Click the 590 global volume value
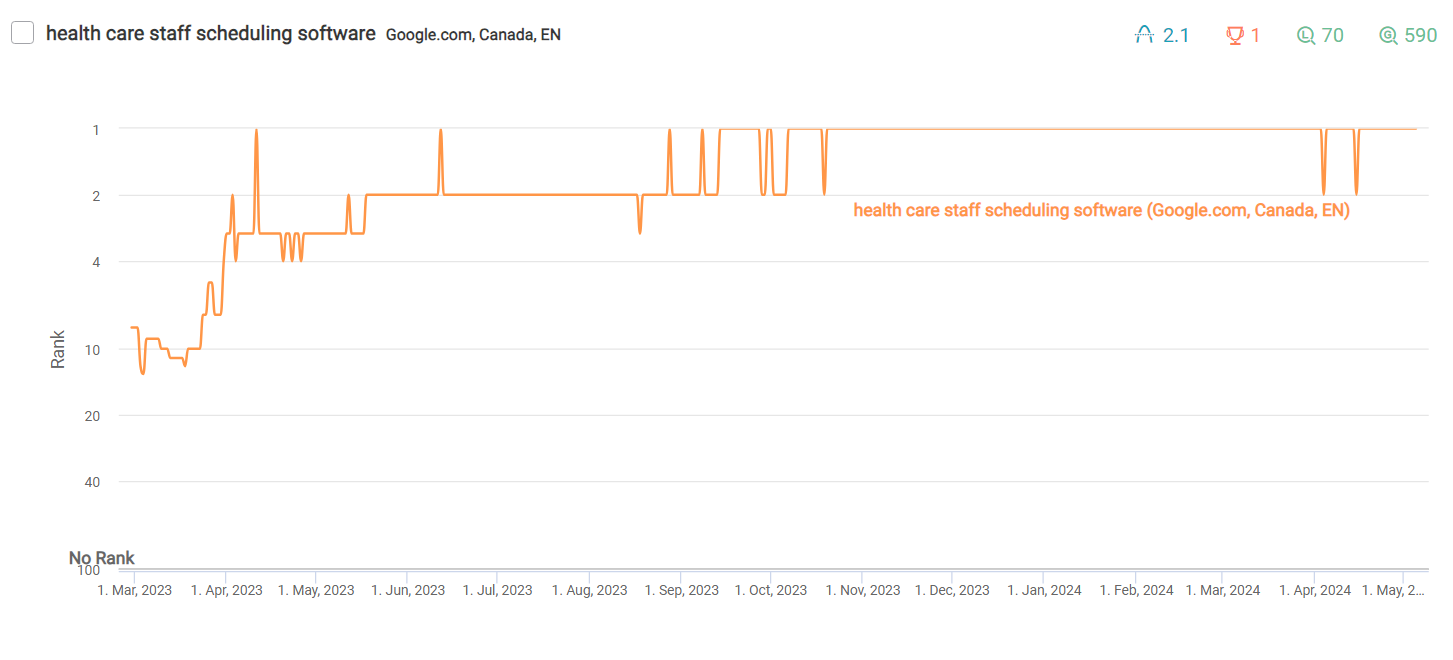Viewport: 1453px width, 660px height. click(1421, 35)
